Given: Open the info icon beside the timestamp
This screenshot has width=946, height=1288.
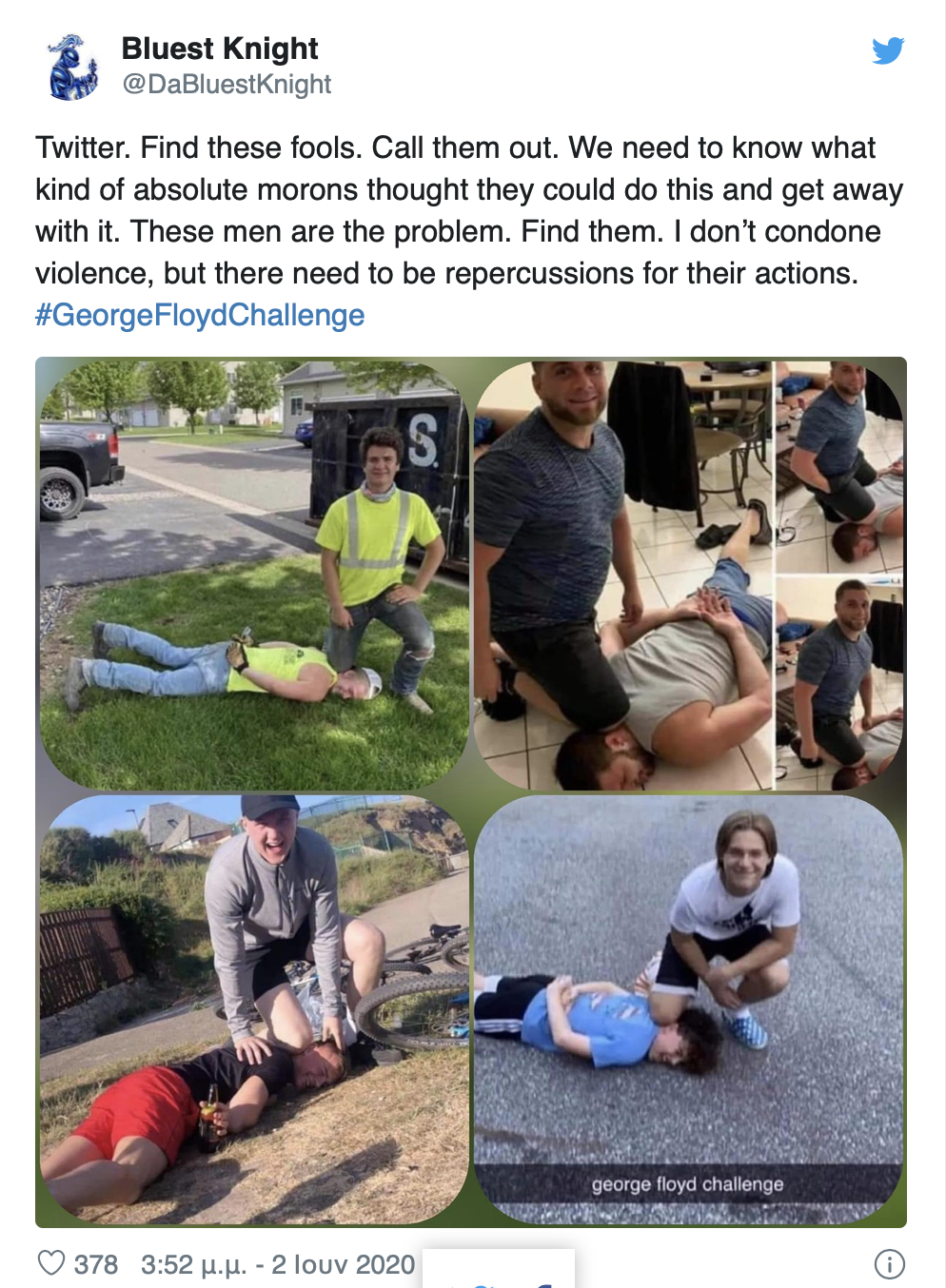Looking at the screenshot, I should tap(889, 1264).
